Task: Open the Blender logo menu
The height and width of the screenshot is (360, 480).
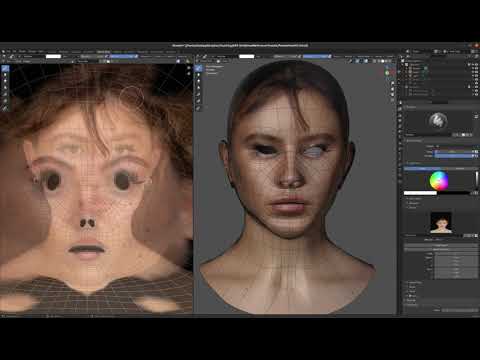Action: click(x=3, y=52)
